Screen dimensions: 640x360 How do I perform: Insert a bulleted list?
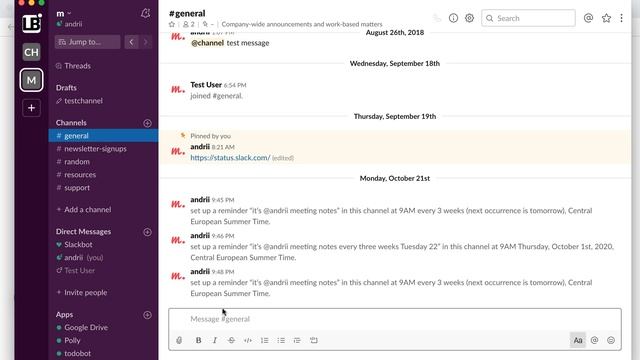281,340
